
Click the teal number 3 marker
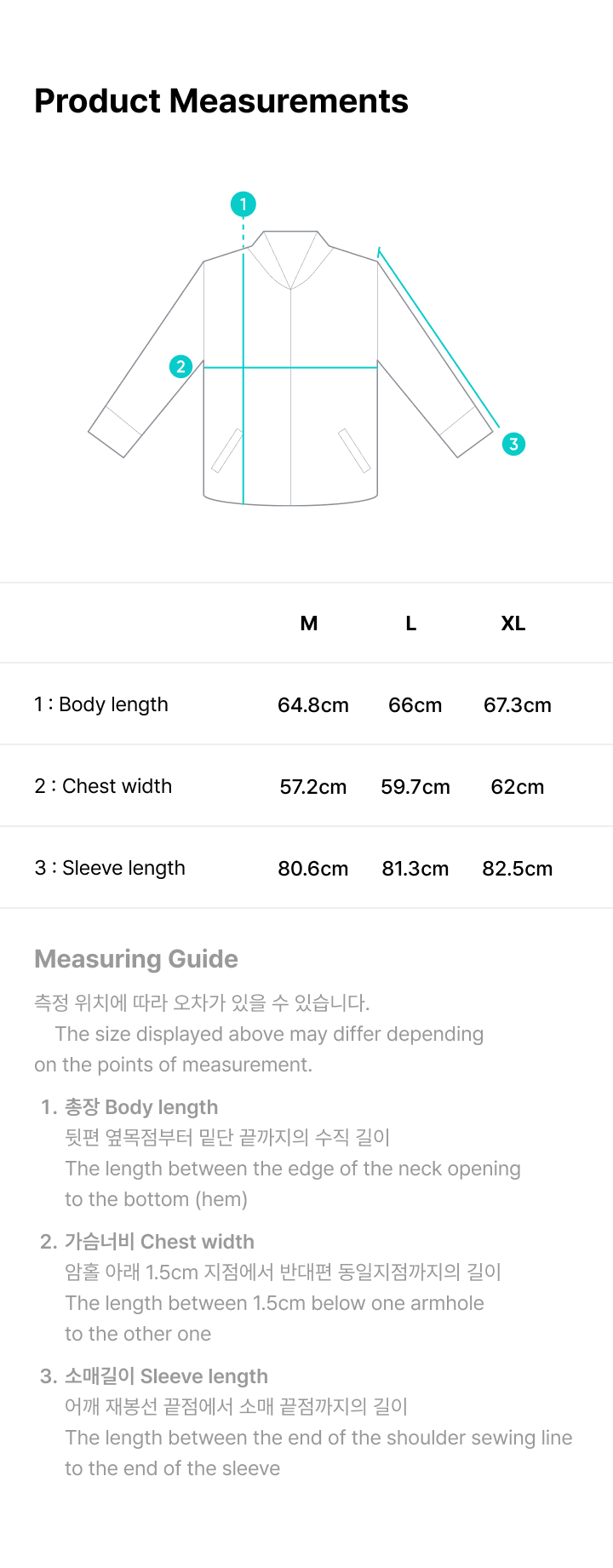click(x=513, y=444)
